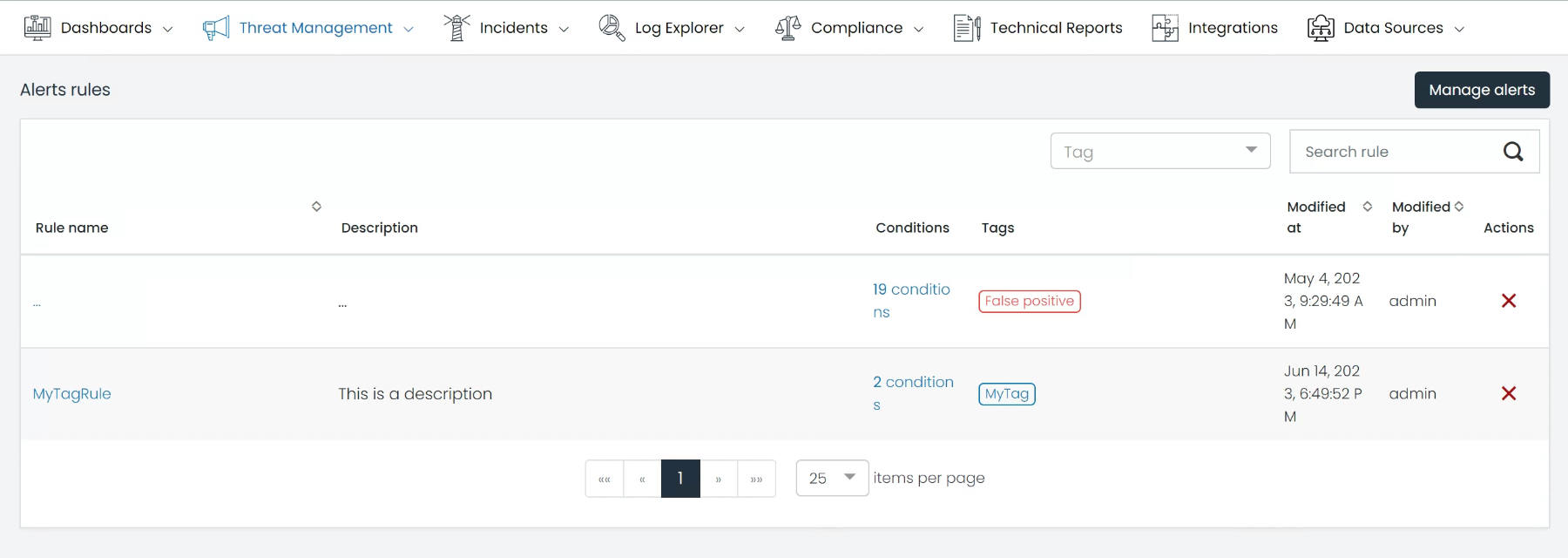Screen dimensions: 1568x558
Task: Expand the Log Explorer chevron
Action: (740, 29)
